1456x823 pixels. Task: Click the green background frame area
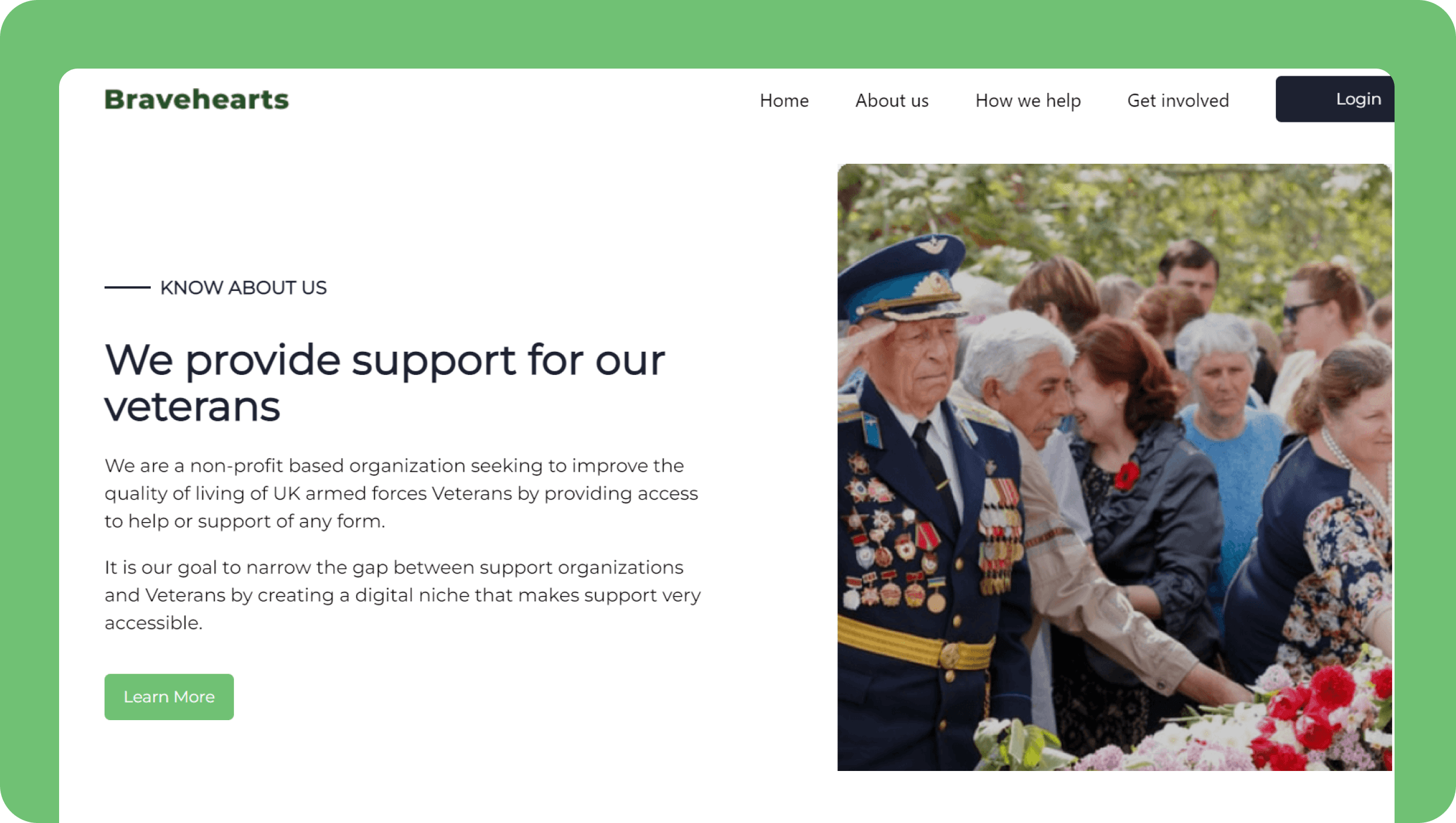pos(727,33)
